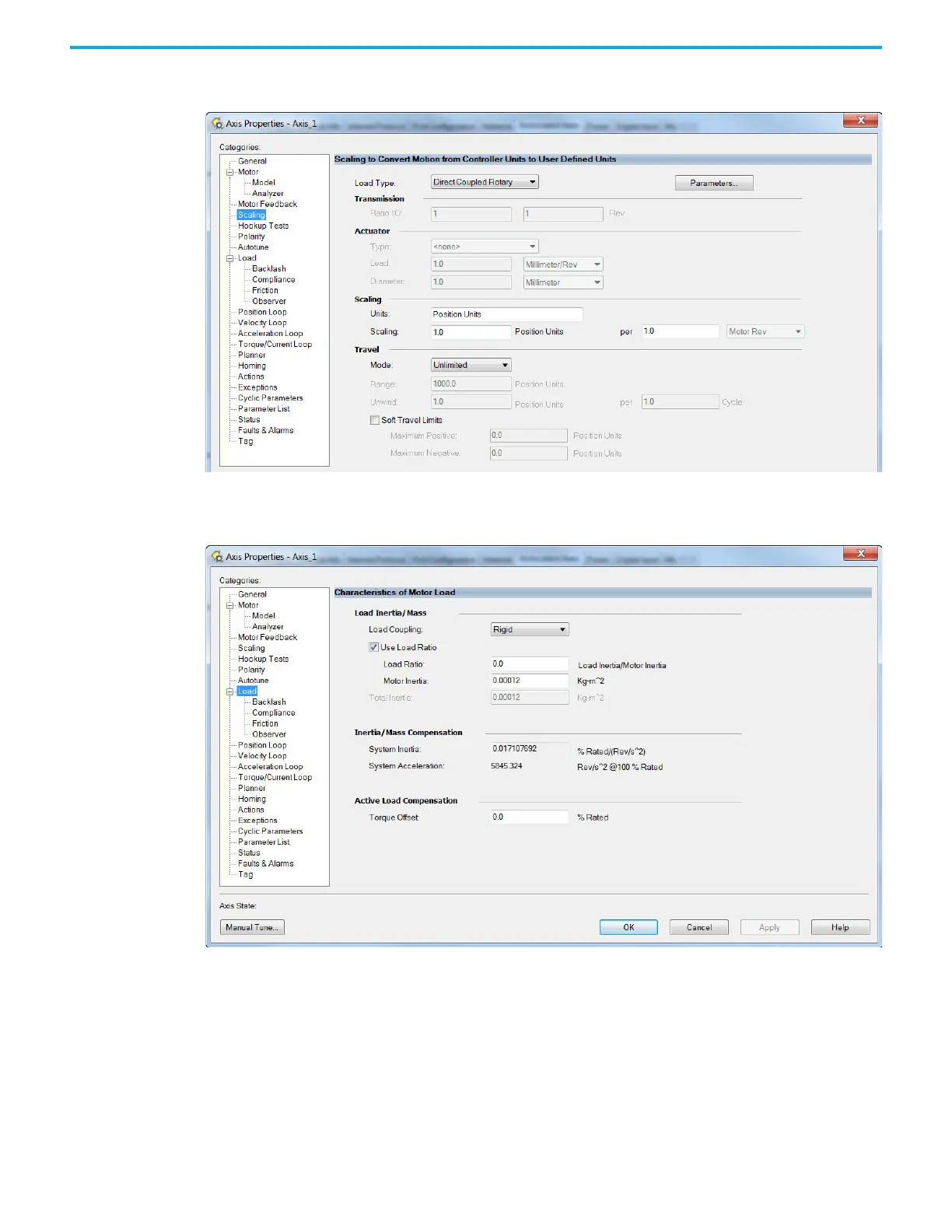
Task: Open the Millimeter/Rev lead units dropdown
Action: (563, 264)
